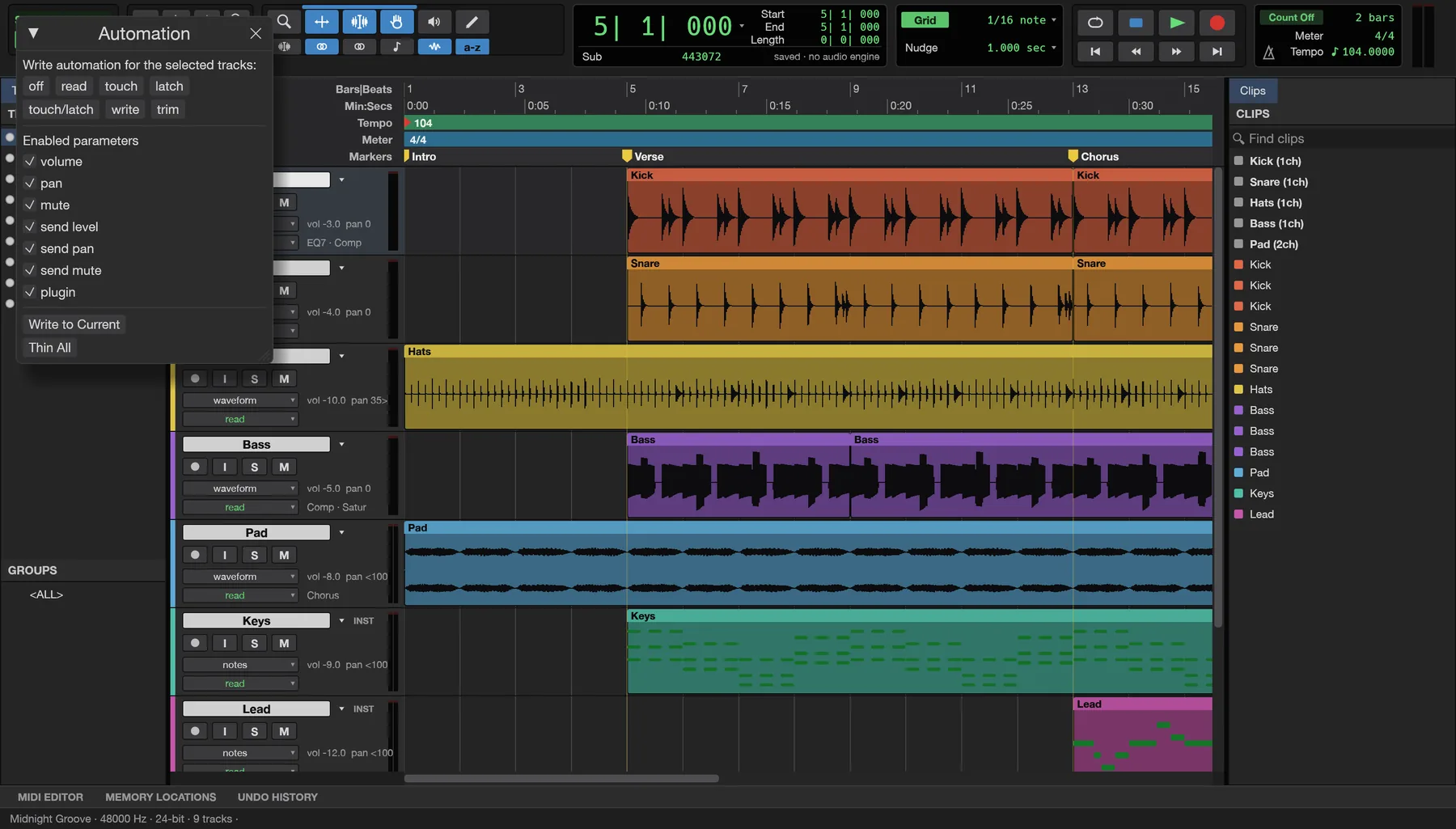Open Bass track read automation mode dropdown

240,508
